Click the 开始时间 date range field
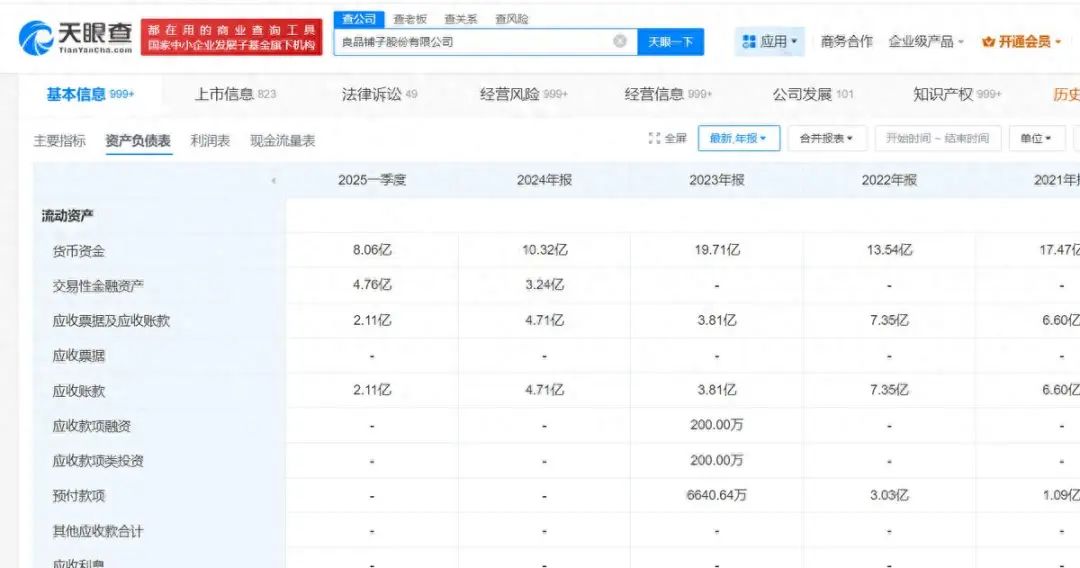The width and height of the screenshot is (1080, 568). point(938,138)
